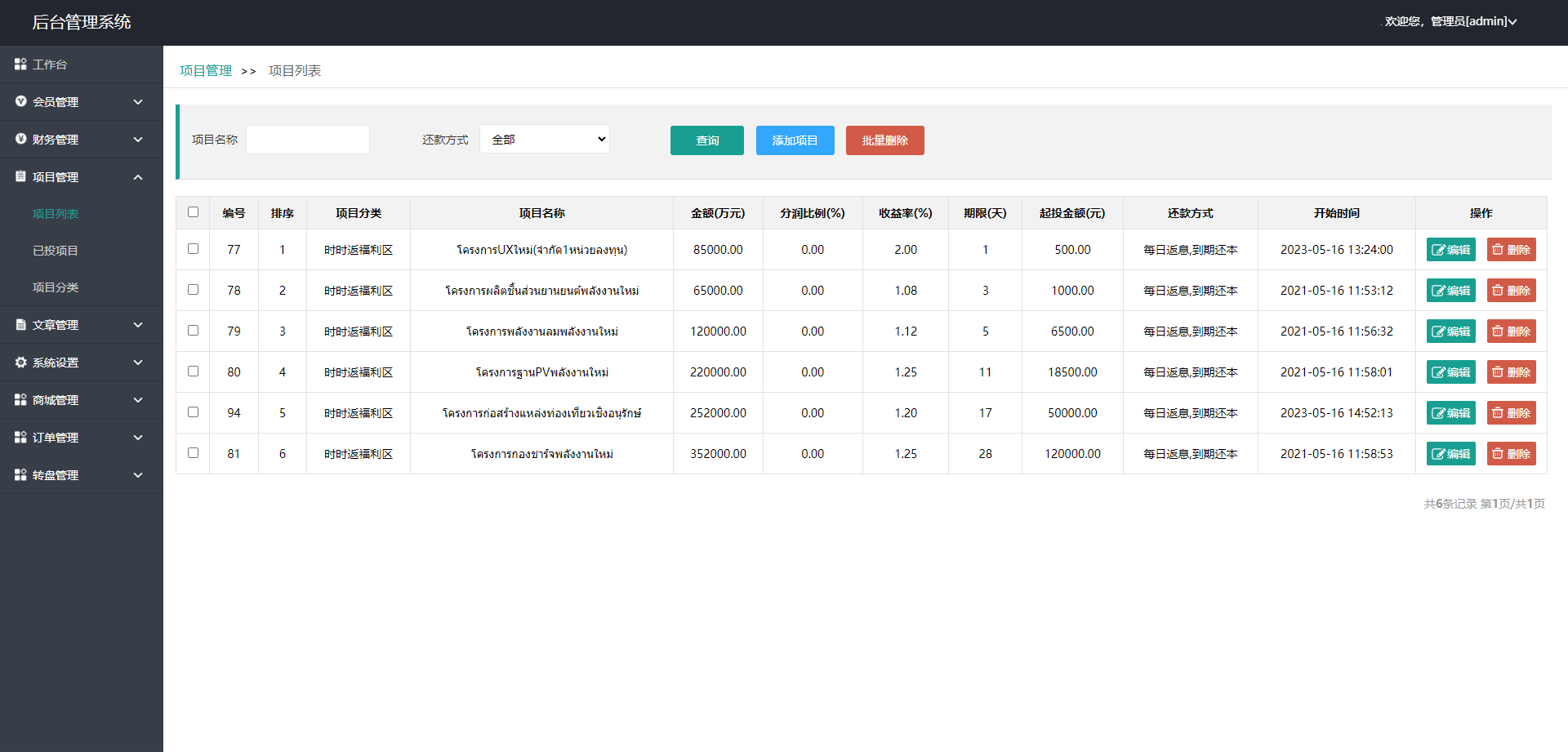Click the 项目名称 search input field
This screenshot has width=1568, height=752.
308,140
